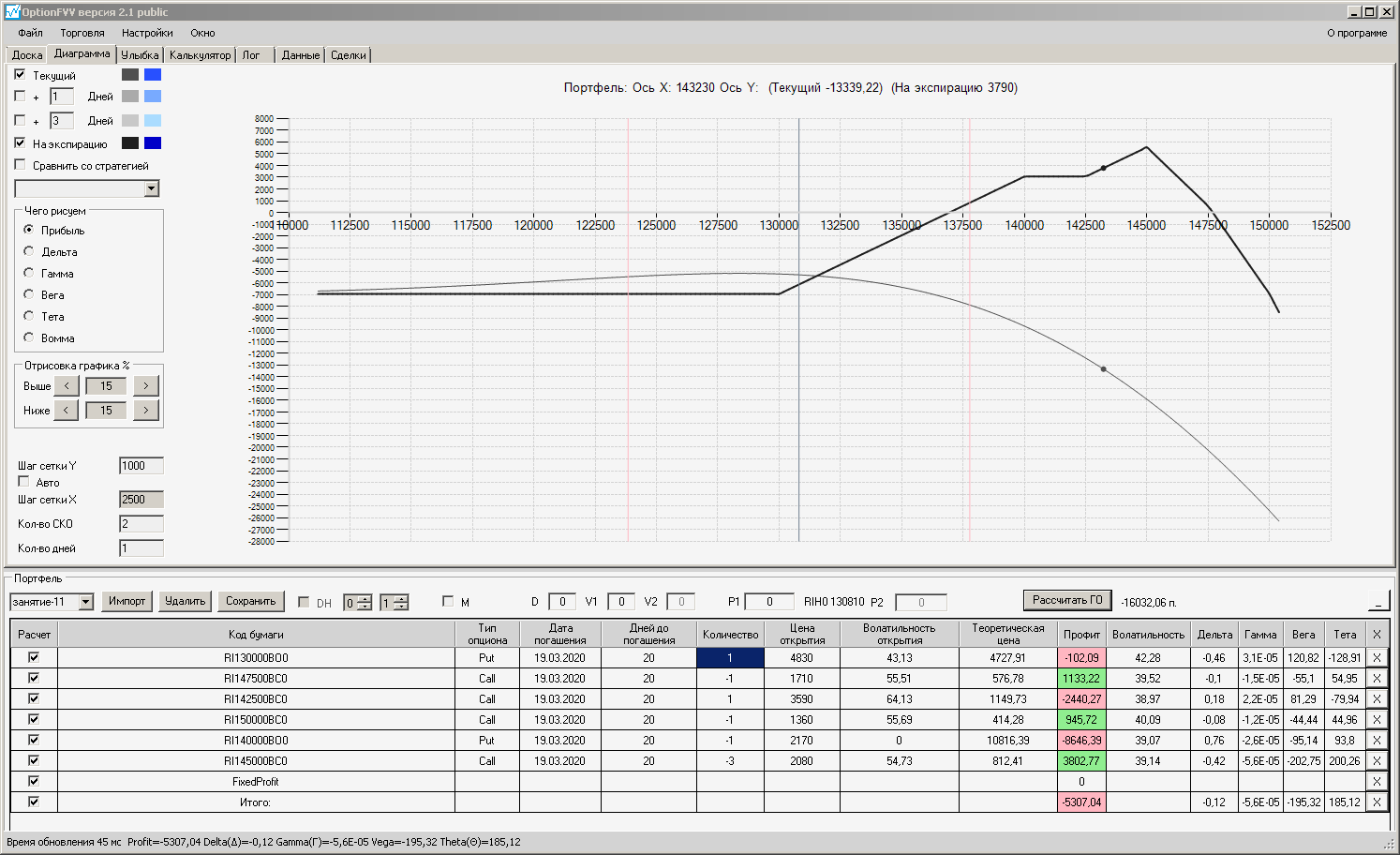The width and height of the screenshot is (1400, 855).
Task: Select the Количество cell of RI130000BO0
Action: tap(730, 658)
